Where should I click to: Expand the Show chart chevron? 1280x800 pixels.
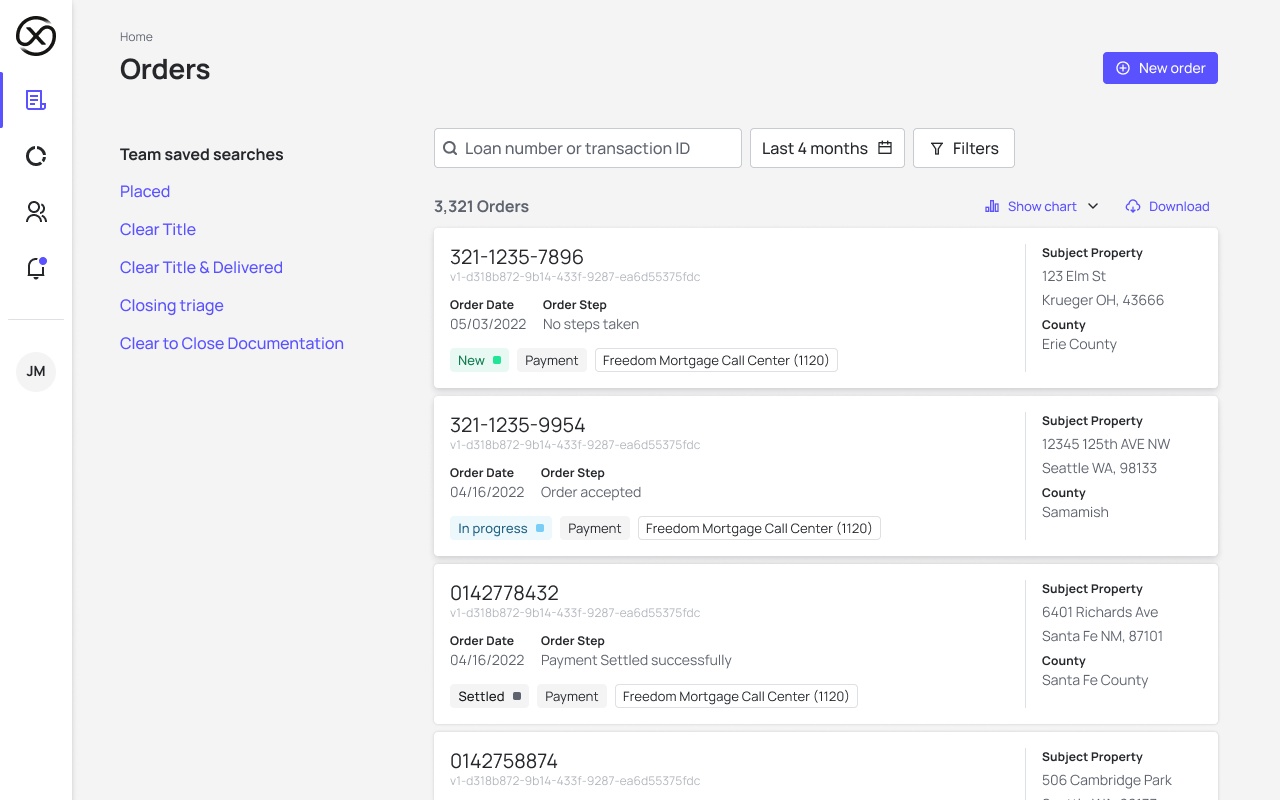(1093, 206)
